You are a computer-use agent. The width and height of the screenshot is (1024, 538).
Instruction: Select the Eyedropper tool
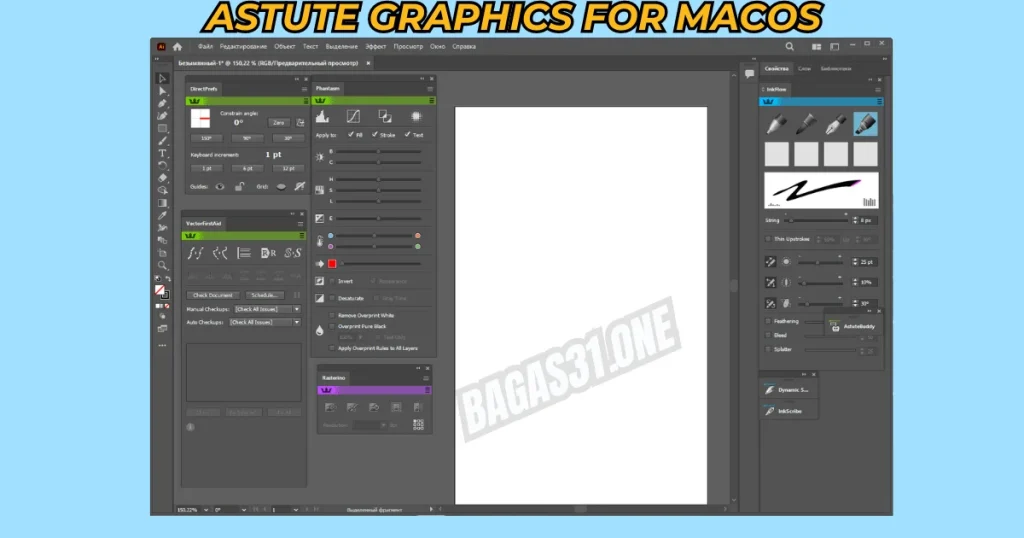tap(163, 215)
